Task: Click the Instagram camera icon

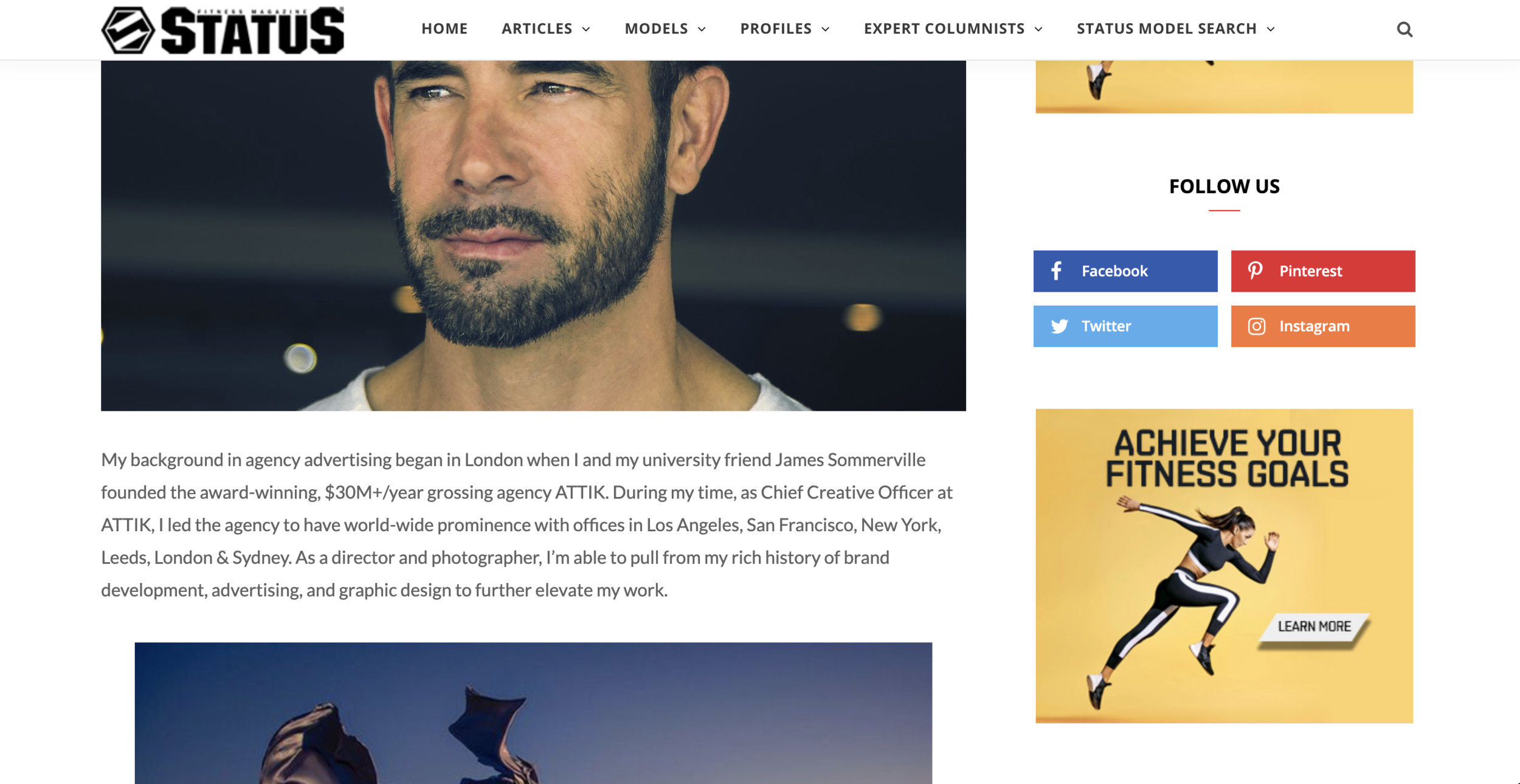Action: pyautogui.click(x=1257, y=326)
